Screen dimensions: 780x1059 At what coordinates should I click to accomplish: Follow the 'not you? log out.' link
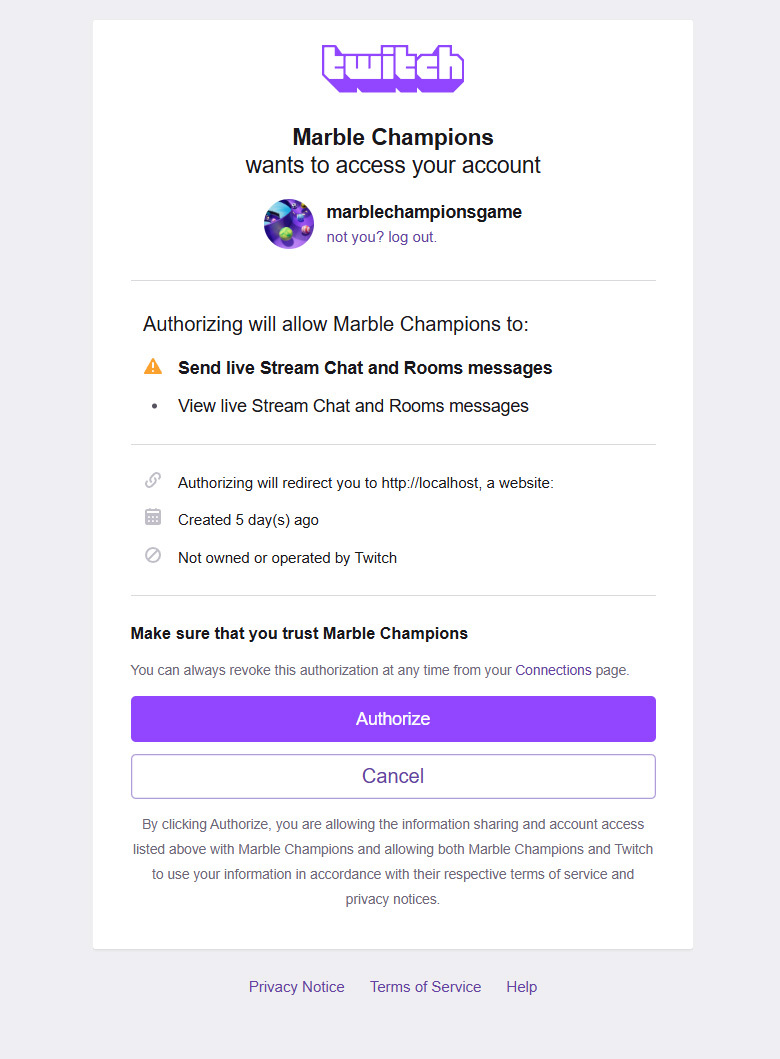(382, 237)
